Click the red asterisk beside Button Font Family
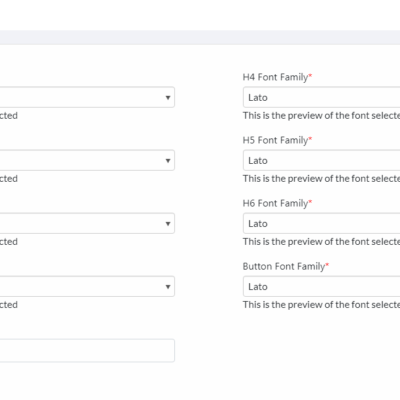The width and height of the screenshot is (400, 400). pyautogui.click(x=327, y=264)
